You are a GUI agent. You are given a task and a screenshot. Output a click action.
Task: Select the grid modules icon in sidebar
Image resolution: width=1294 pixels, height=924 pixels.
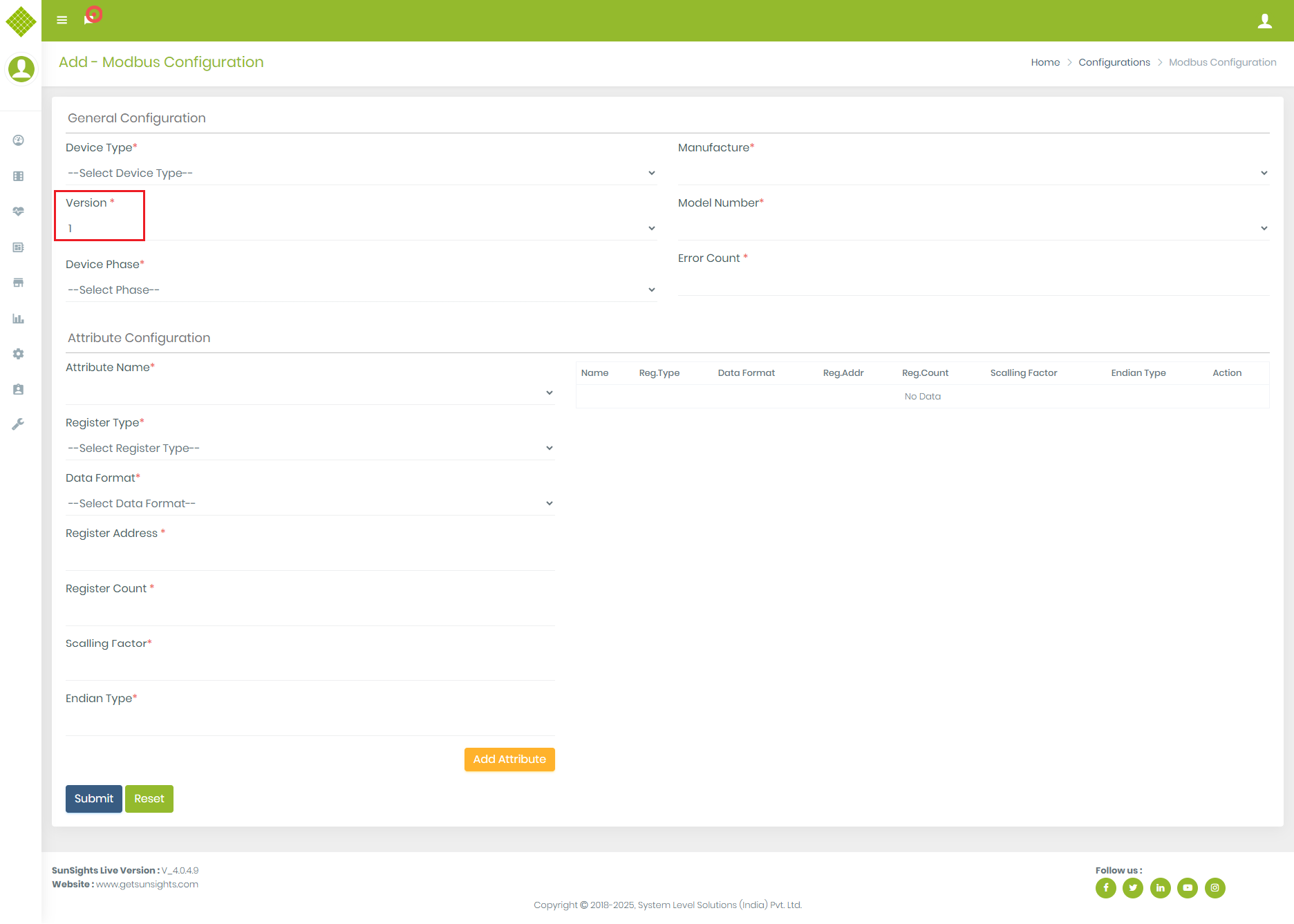[x=18, y=176]
